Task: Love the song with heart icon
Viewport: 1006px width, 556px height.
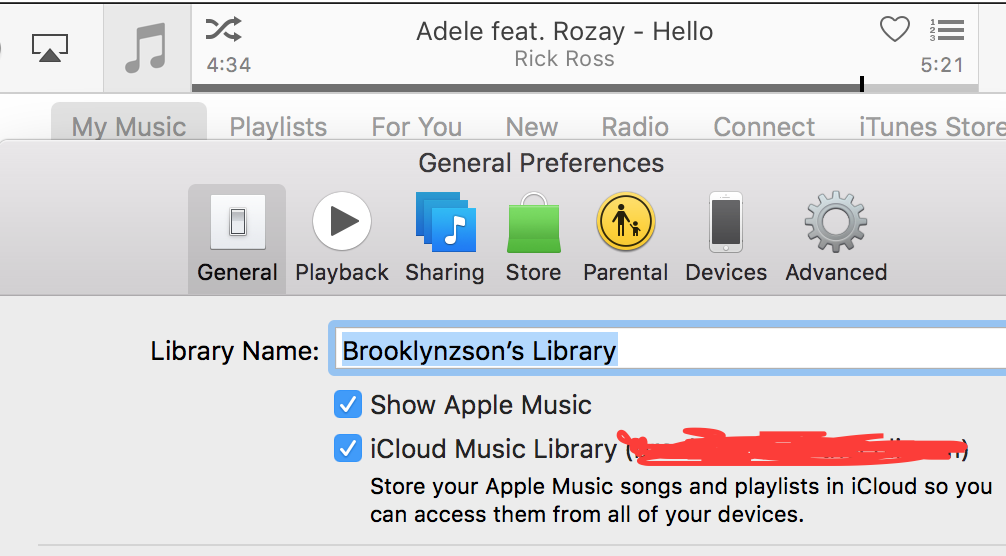Action: click(x=894, y=30)
